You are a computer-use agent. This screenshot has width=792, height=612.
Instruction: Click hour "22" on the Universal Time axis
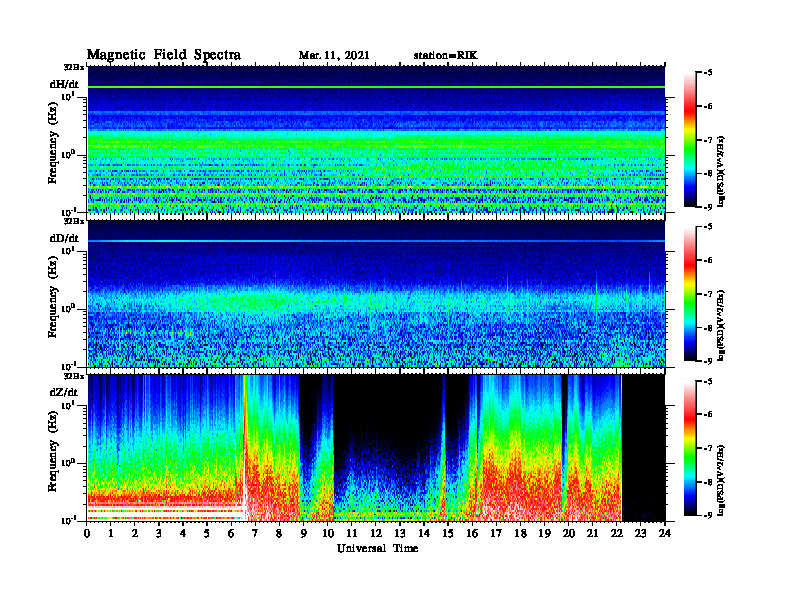tap(617, 534)
